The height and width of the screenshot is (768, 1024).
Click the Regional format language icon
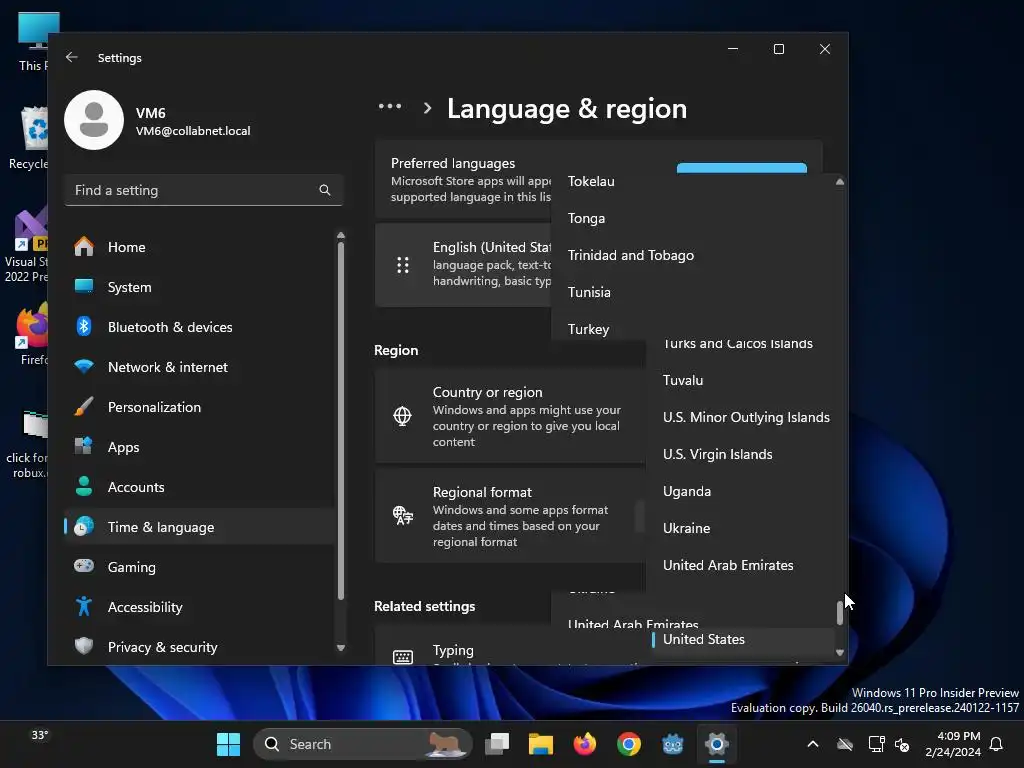tap(403, 516)
